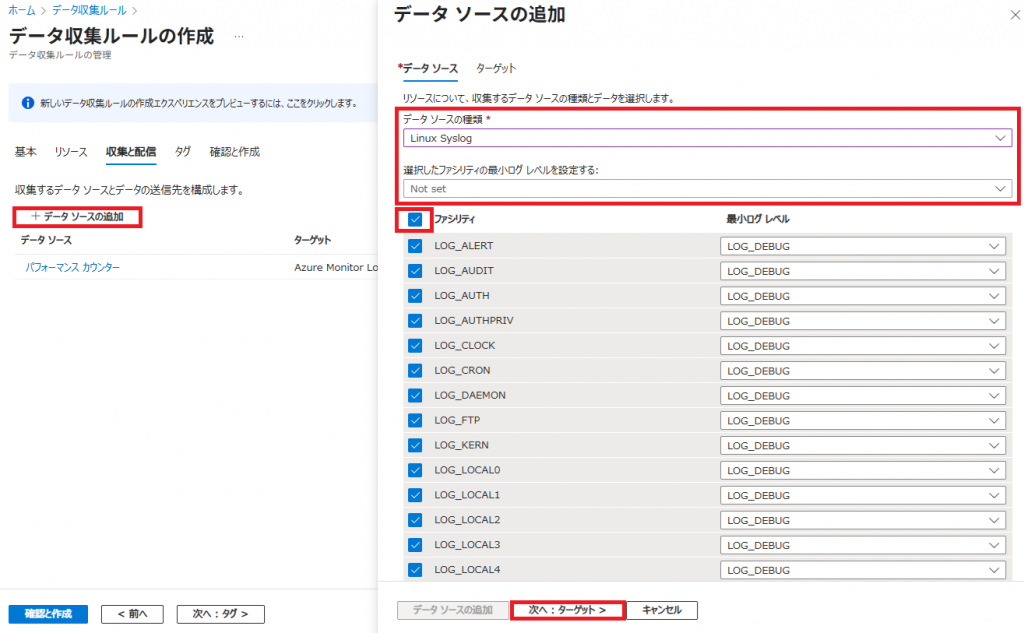This screenshot has height=633, width=1024.
Task: Toggle the LOG_KERN facility checkbox
Action: pos(415,445)
